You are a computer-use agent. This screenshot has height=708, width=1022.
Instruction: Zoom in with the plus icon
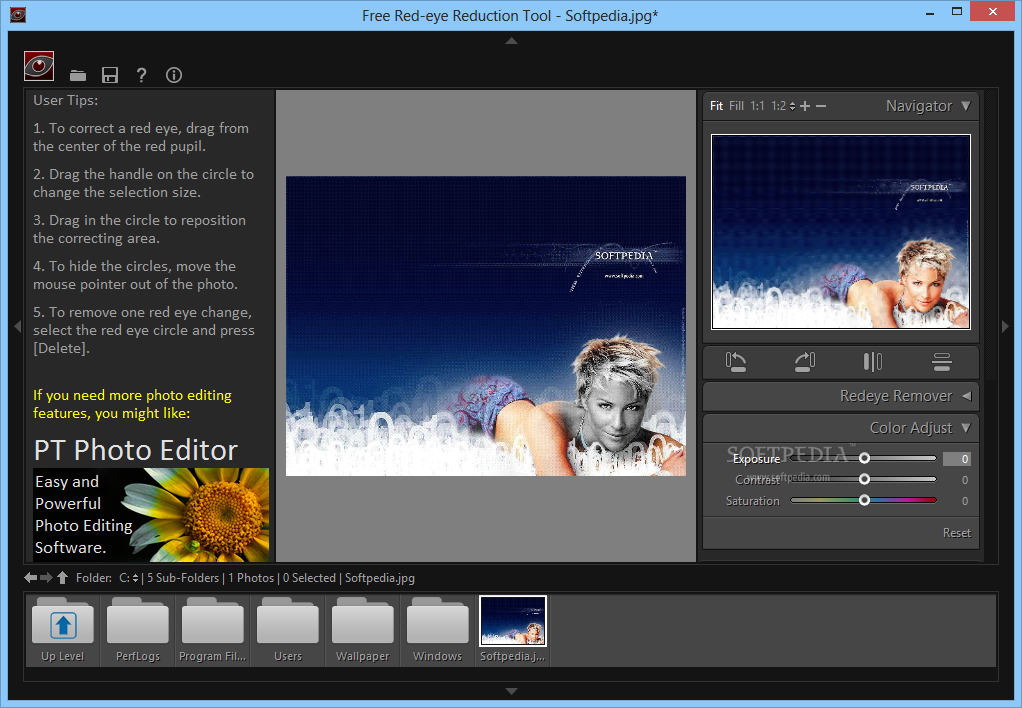click(805, 106)
